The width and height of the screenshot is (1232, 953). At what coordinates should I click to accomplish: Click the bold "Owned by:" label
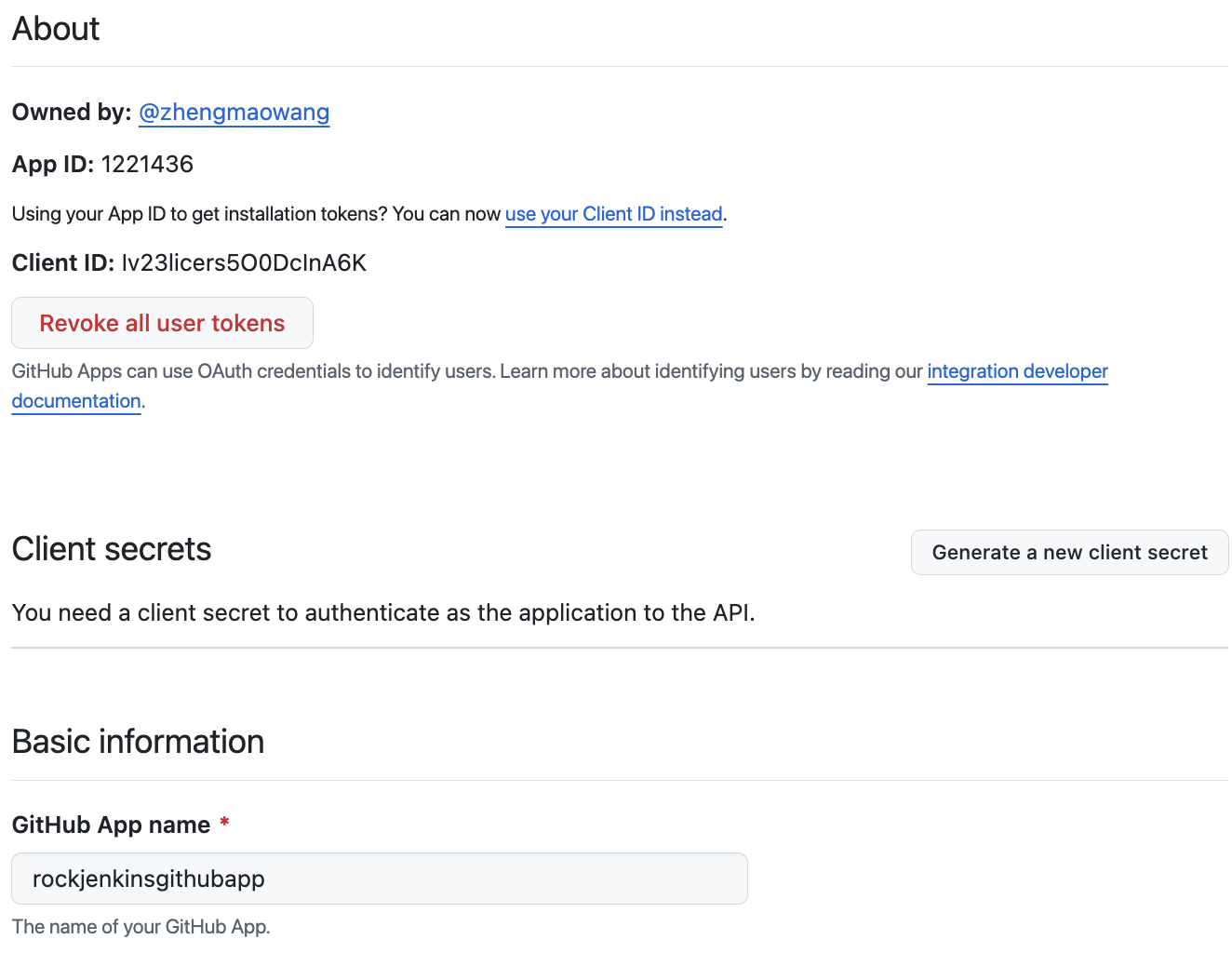point(71,113)
